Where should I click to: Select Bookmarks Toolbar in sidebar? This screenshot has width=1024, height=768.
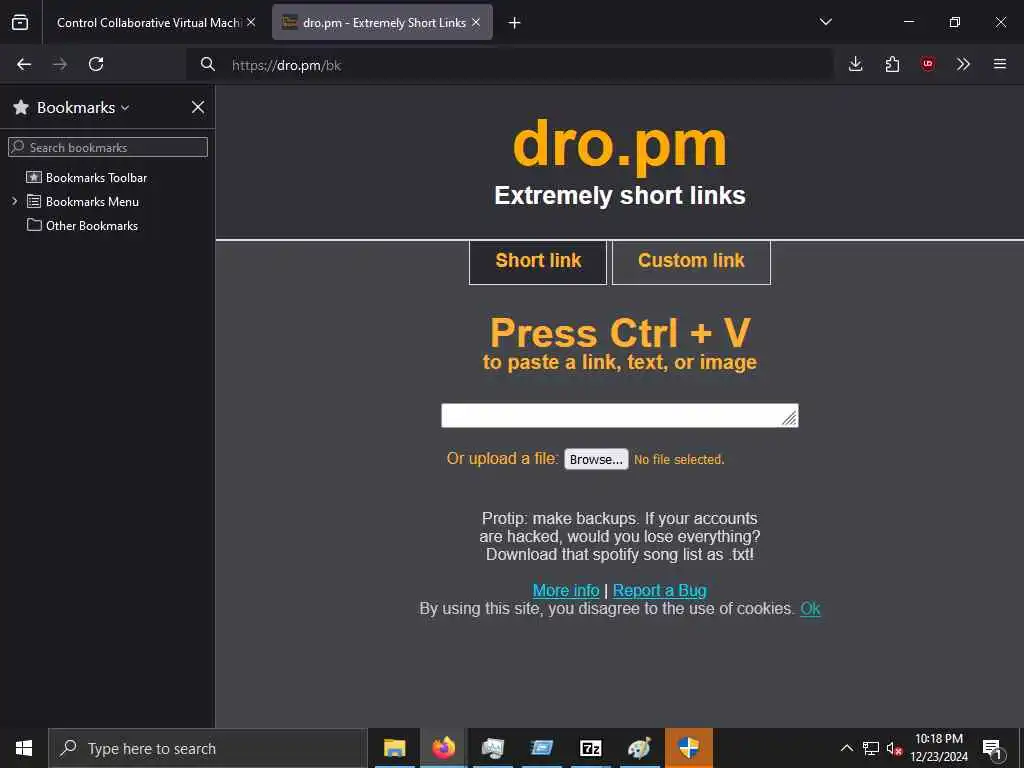pyautogui.click(x=97, y=178)
